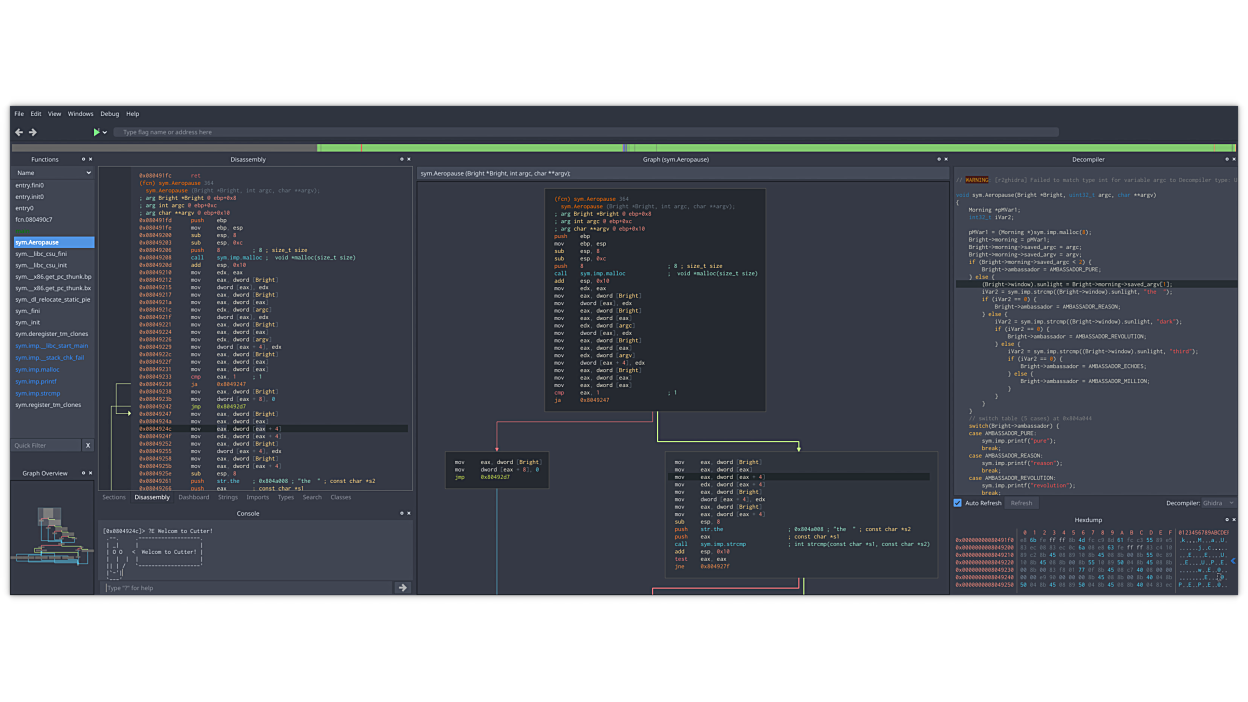1248x702 pixels.
Task: Open the debug play button dropdown arrow
Action: tap(105, 132)
